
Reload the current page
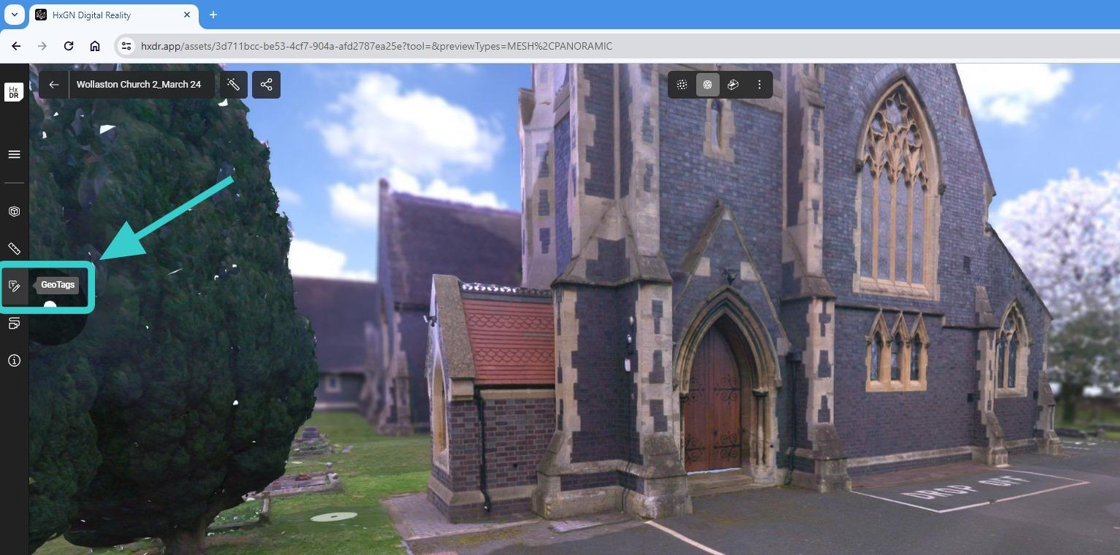pyautogui.click(x=68, y=46)
